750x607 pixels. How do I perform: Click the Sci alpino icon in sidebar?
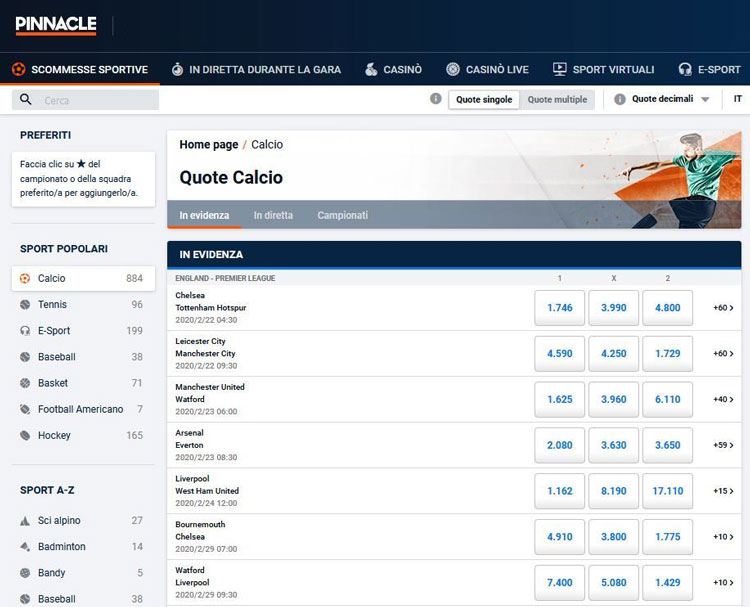tap(25, 521)
